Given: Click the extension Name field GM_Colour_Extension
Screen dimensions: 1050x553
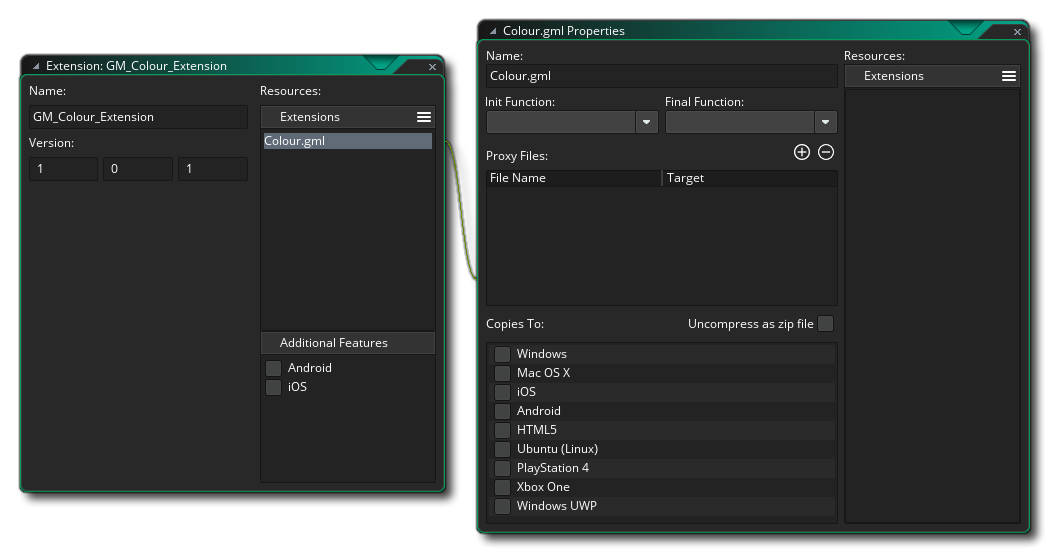Looking at the screenshot, I should [x=138, y=117].
